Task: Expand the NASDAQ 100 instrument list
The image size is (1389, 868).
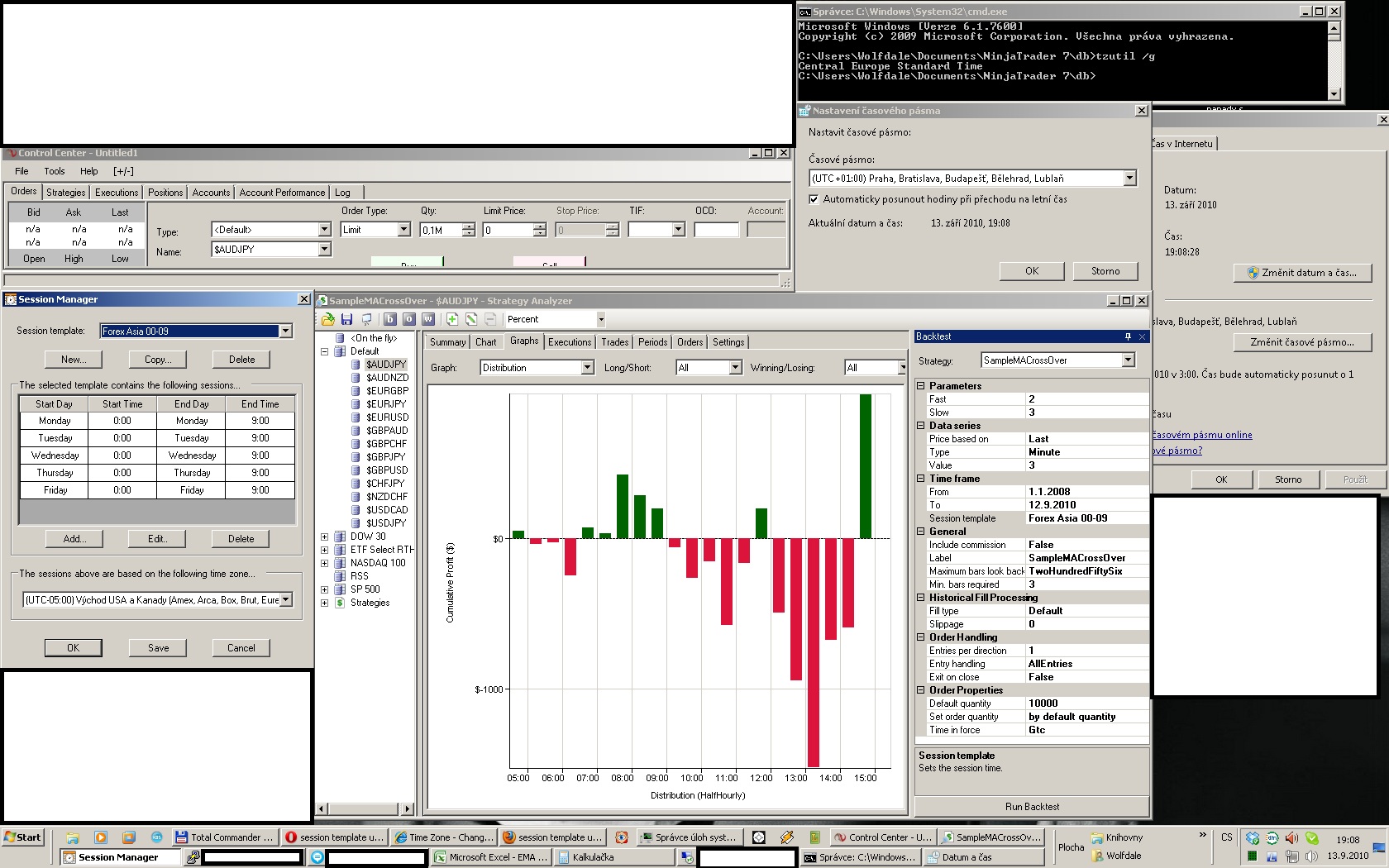Action: (325, 563)
